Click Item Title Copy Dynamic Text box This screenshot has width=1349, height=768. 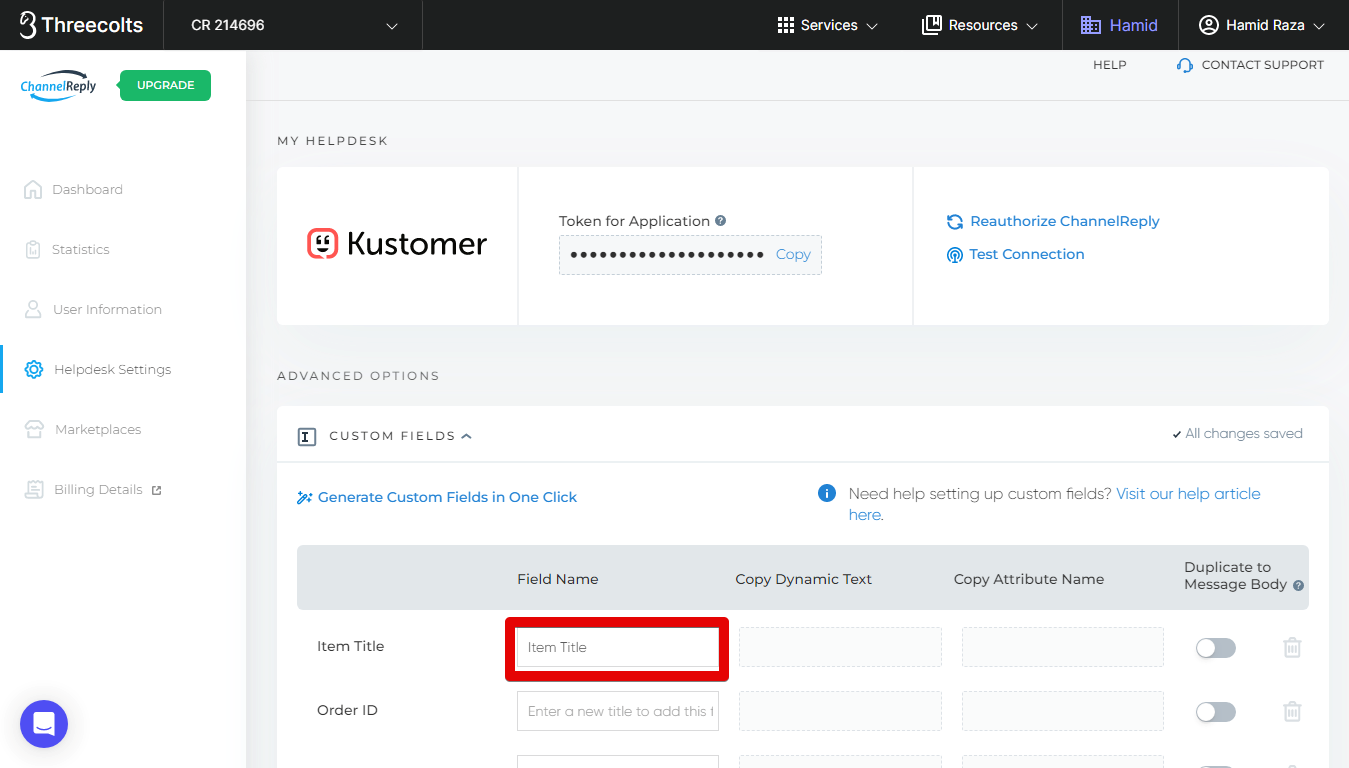click(x=840, y=647)
